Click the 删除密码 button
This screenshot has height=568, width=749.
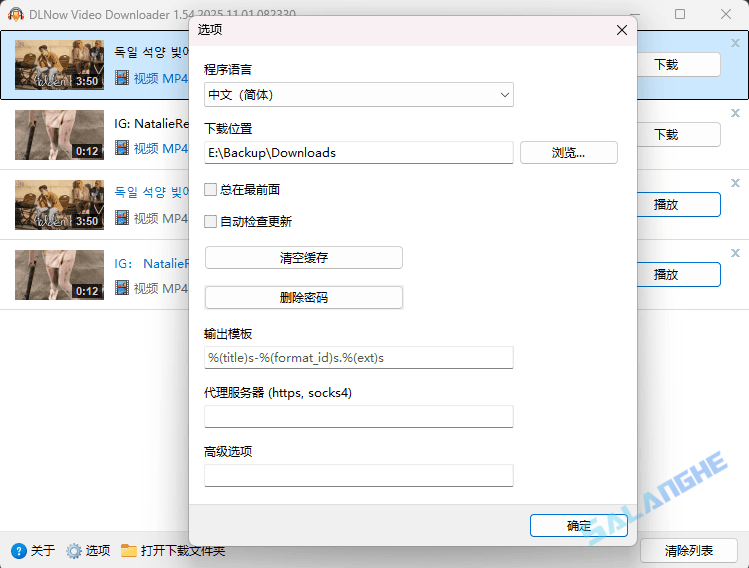[304, 298]
